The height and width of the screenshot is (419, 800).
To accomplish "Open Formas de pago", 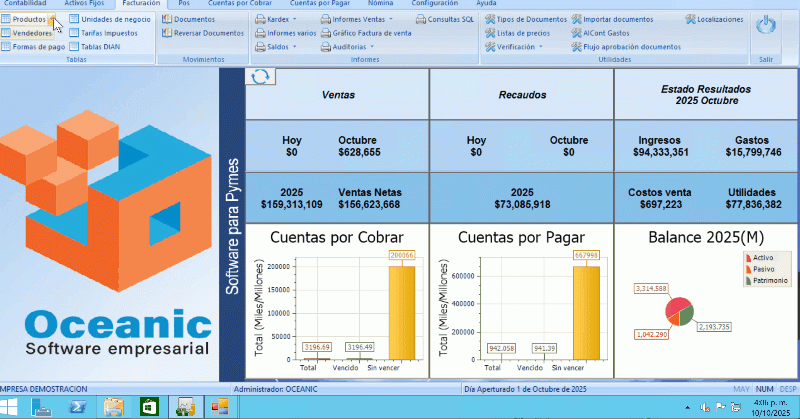I will [33, 47].
